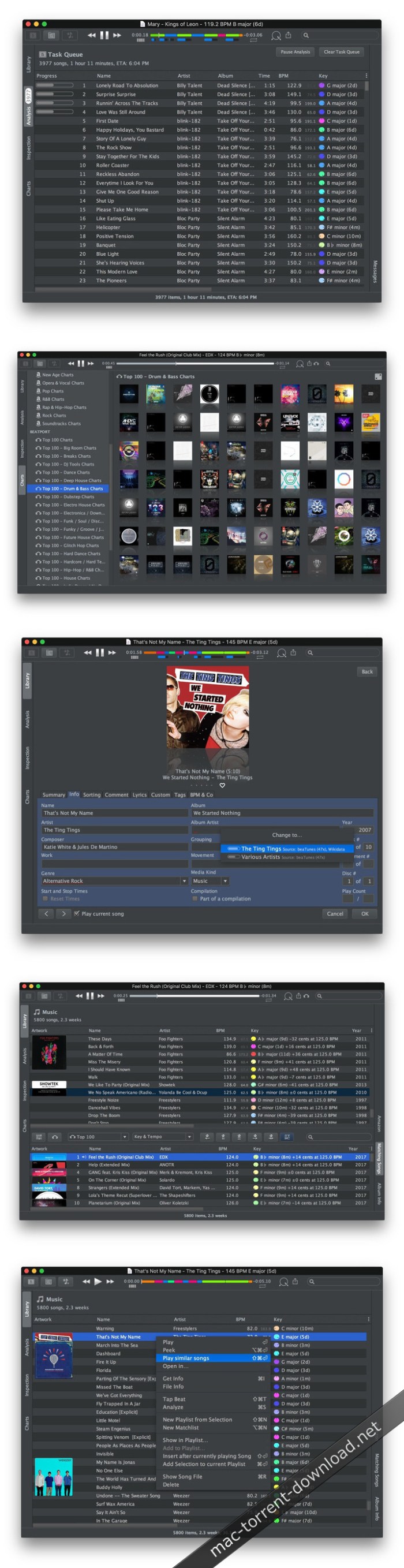Click OK in the info editor
Viewport: 404px width, 1568px height.
coord(365,913)
